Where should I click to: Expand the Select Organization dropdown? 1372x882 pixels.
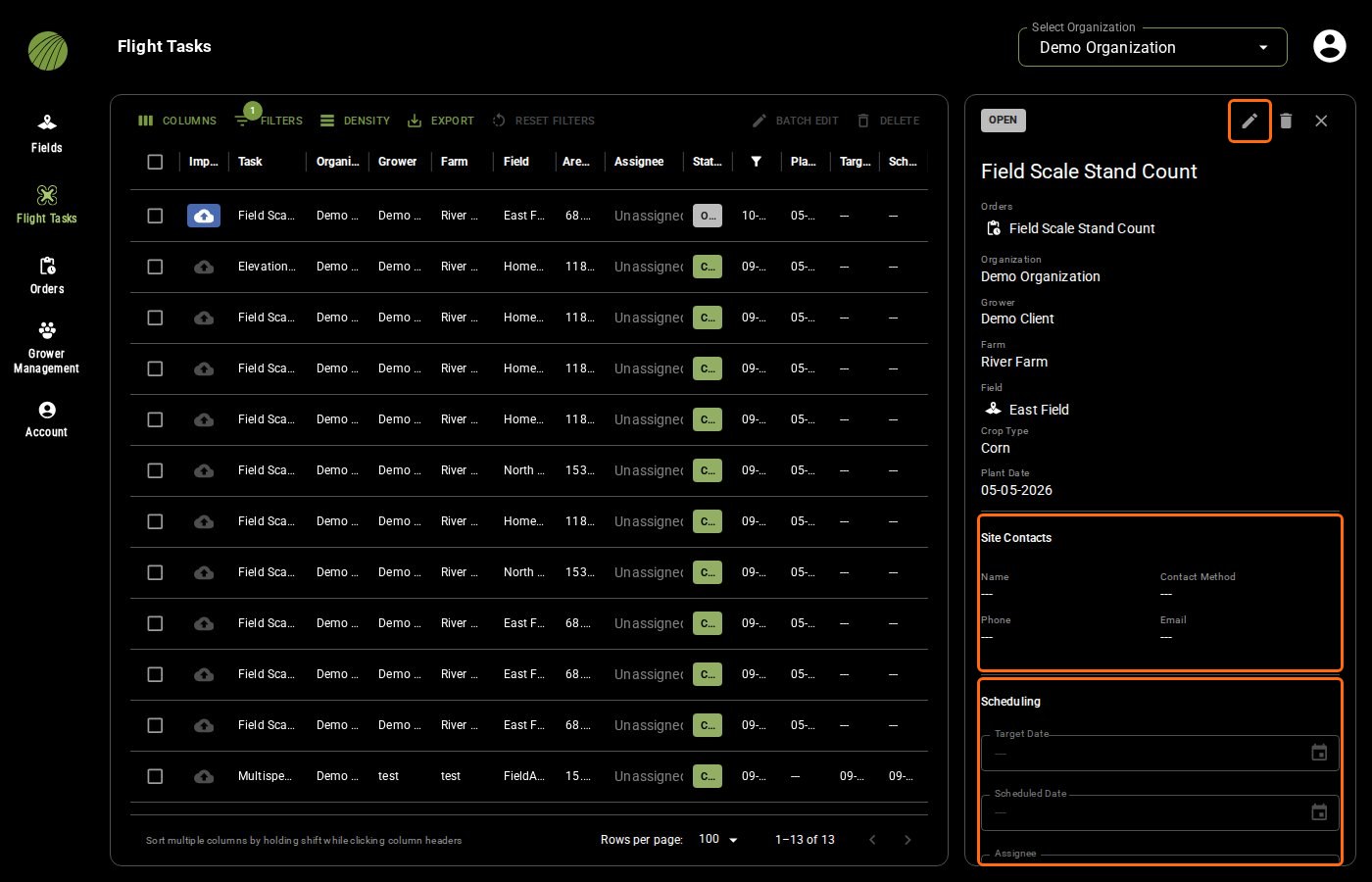(x=1152, y=47)
